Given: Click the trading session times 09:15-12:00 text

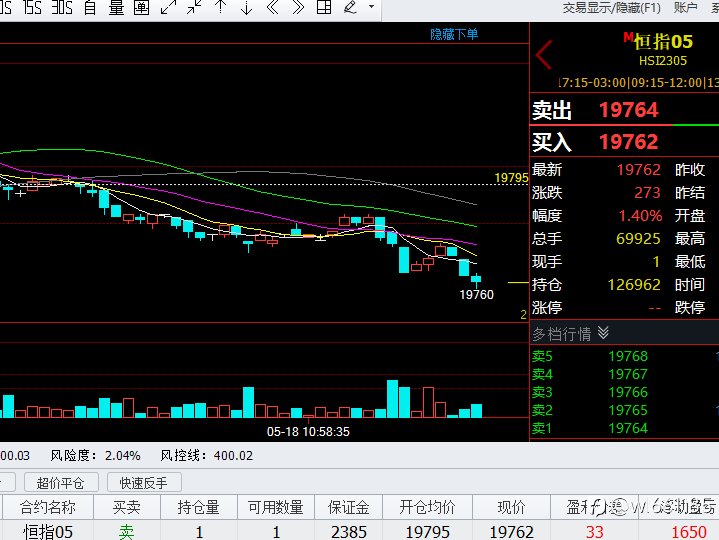Looking at the screenshot, I should click(667, 83).
